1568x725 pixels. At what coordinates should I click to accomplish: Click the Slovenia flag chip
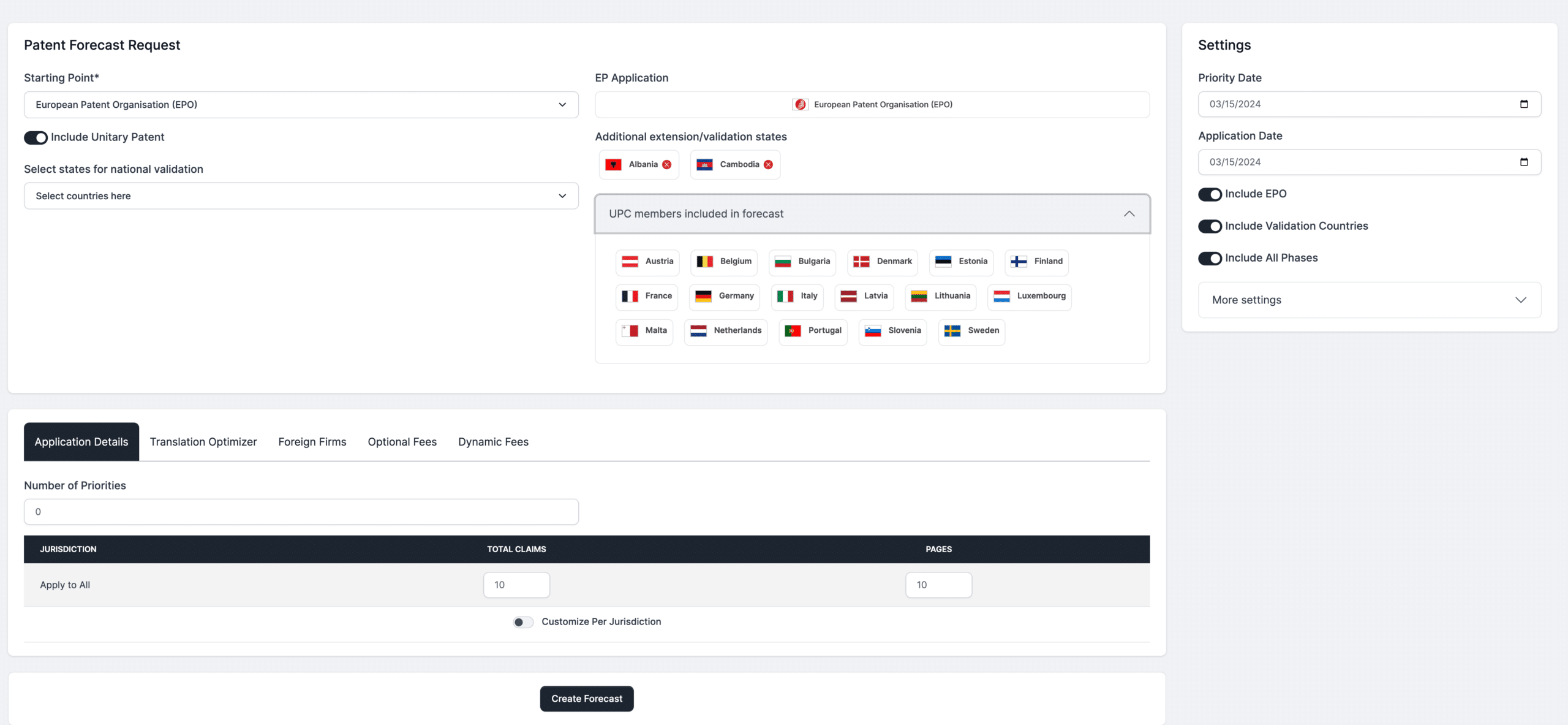pos(893,332)
